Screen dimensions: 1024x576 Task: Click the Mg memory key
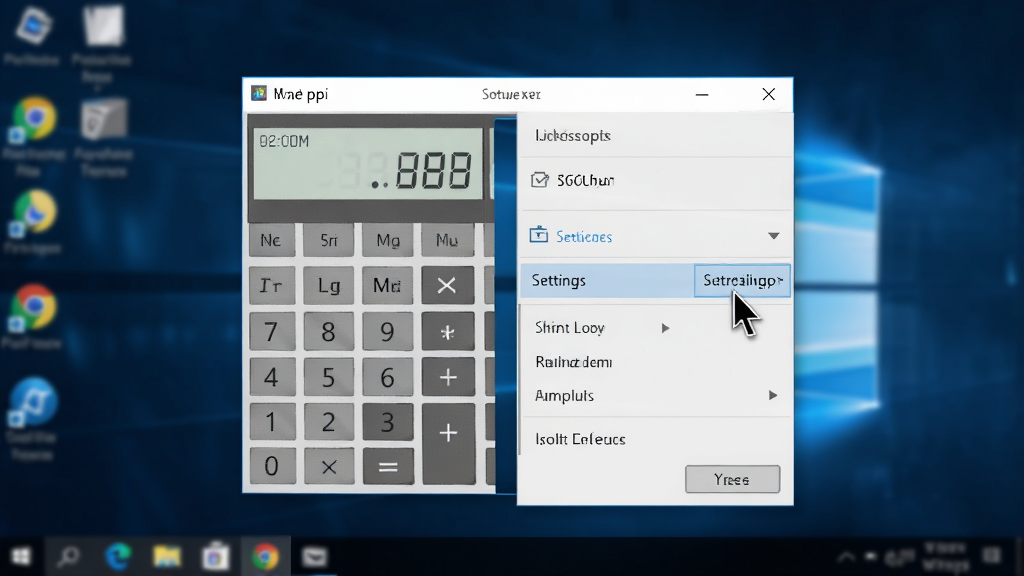coord(388,240)
